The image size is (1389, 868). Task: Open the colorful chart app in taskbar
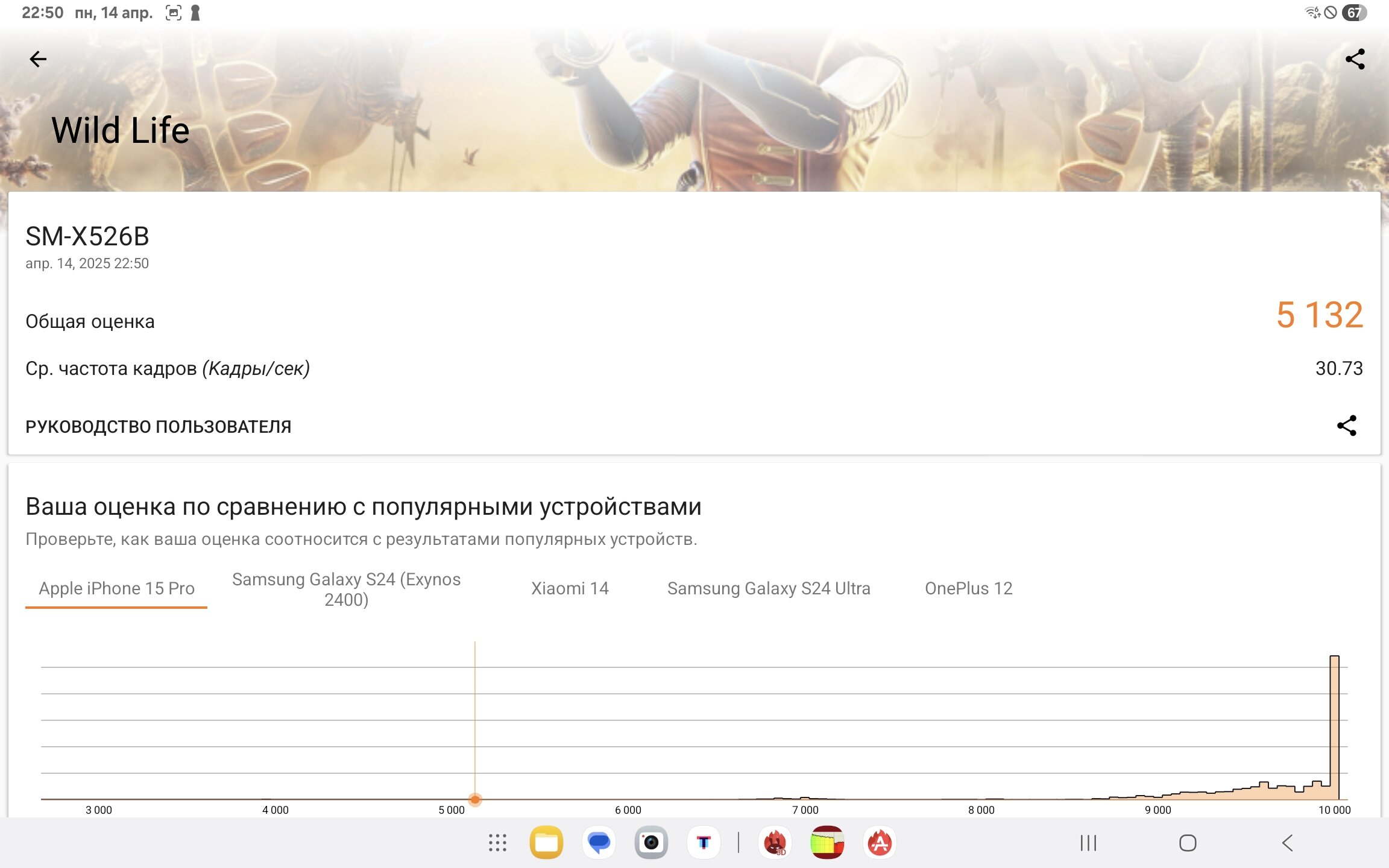827,843
